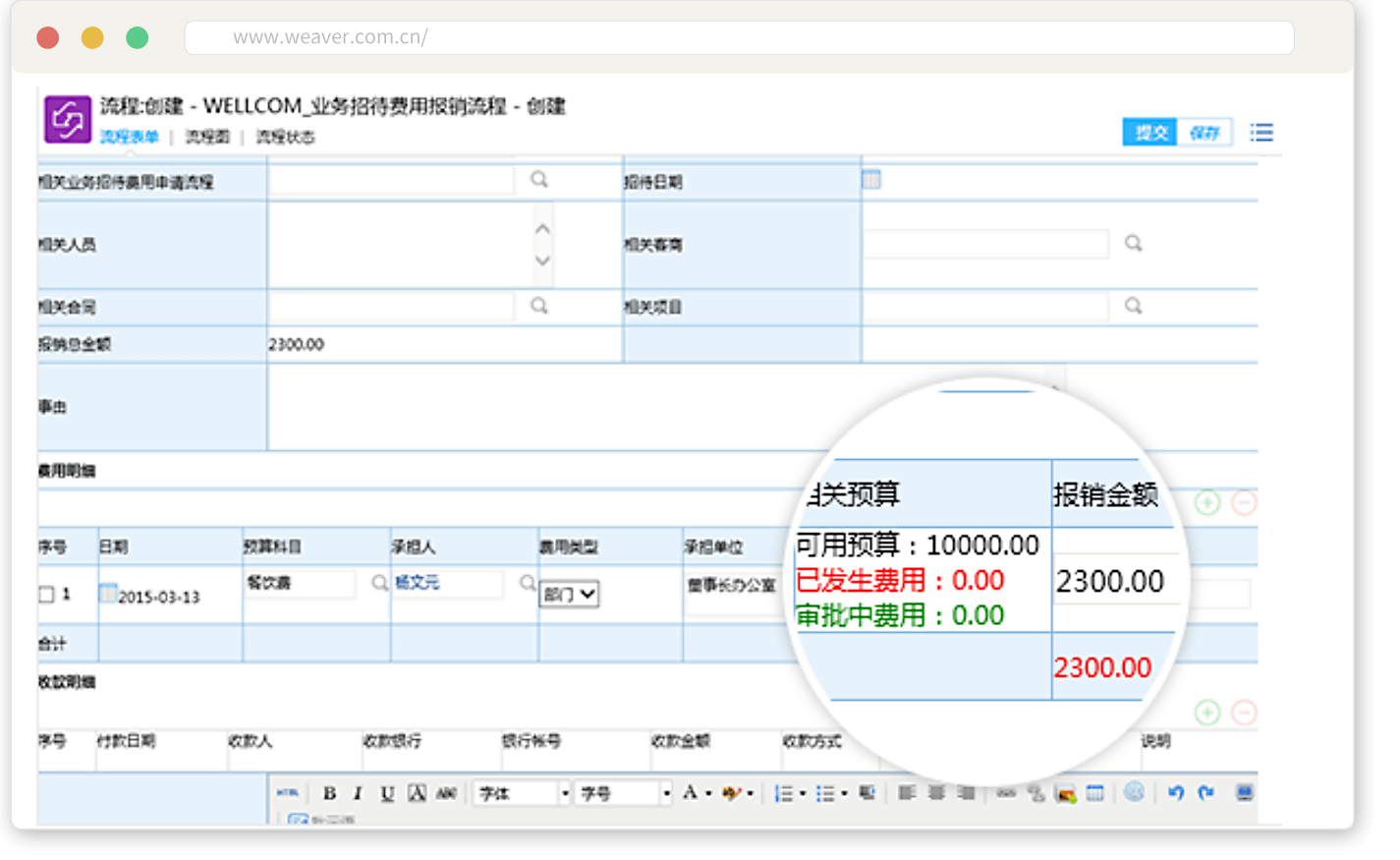Toggle italic text formatting

(x=358, y=793)
